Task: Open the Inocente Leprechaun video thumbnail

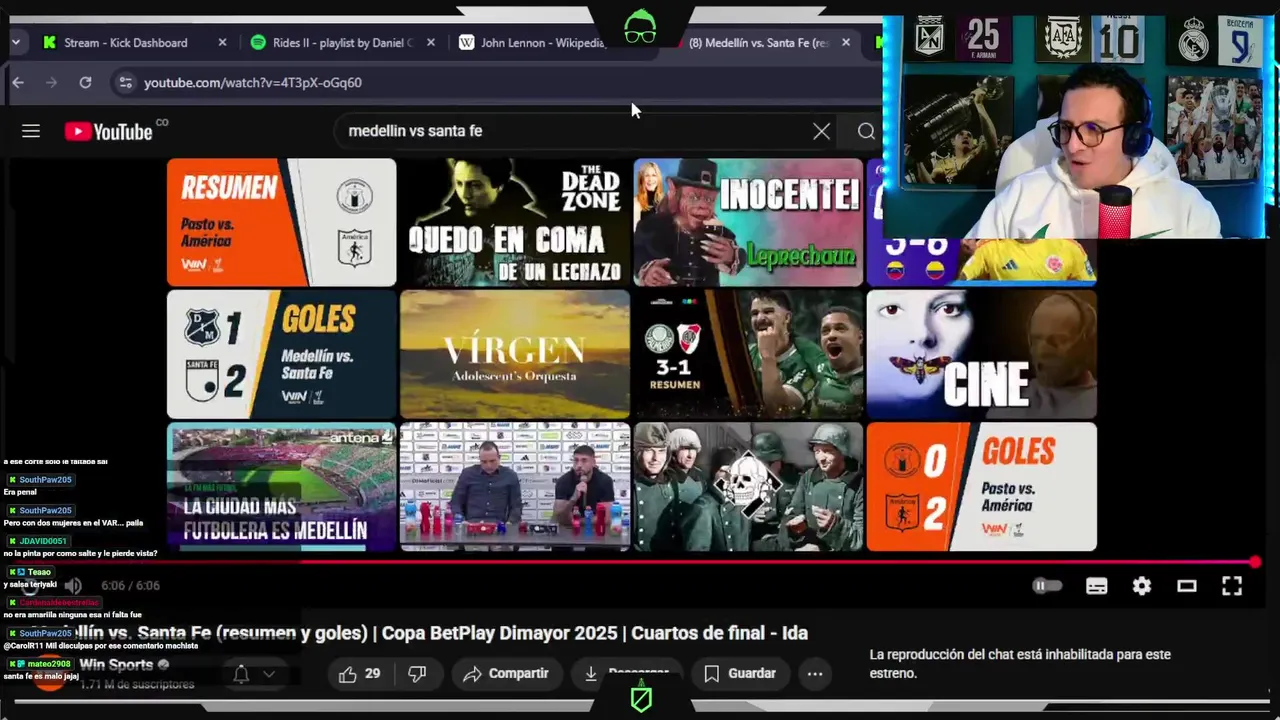Action: click(x=748, y=222)
